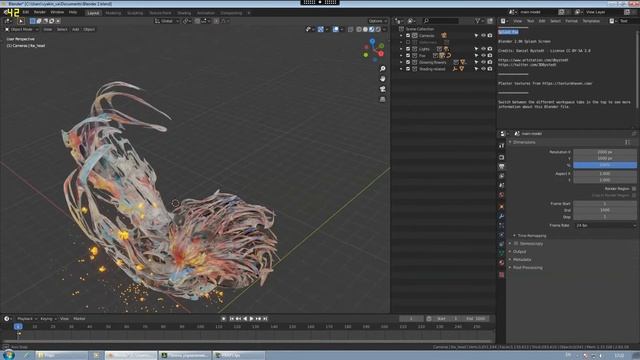Click the outliner filter funnel icon
Image resolution: width=640 pixels, height=360 pixels.
point(478,21)
